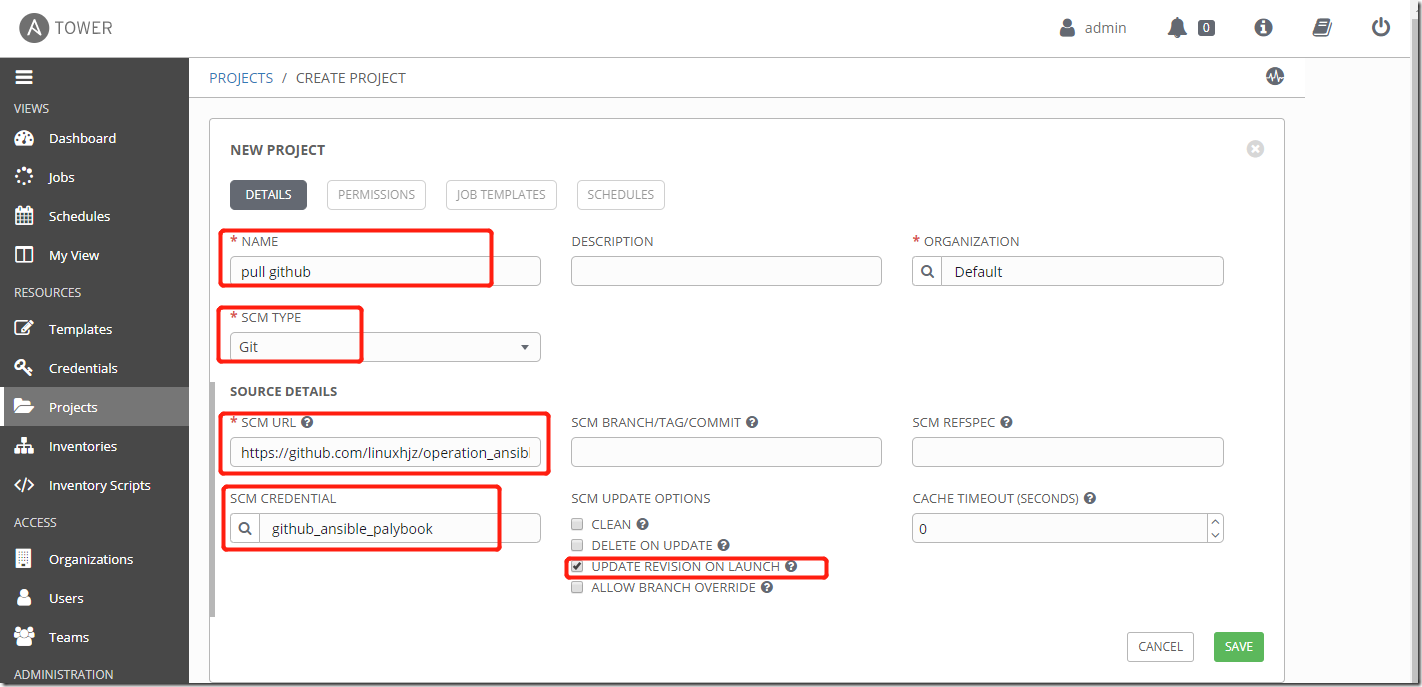This screenshot has width=1422, height=687.
Task: Click the Organization lookup search icon
Action: [x=927, y=271]
